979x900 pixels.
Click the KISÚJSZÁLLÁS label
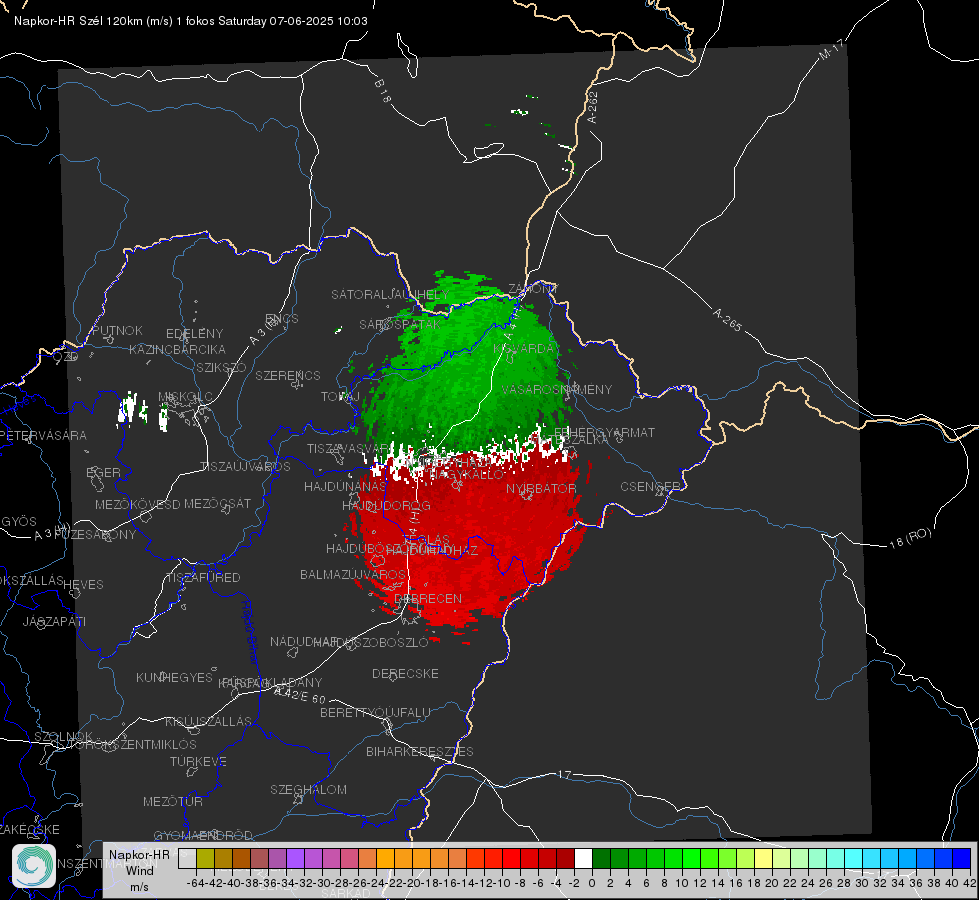tap(209, 721)
